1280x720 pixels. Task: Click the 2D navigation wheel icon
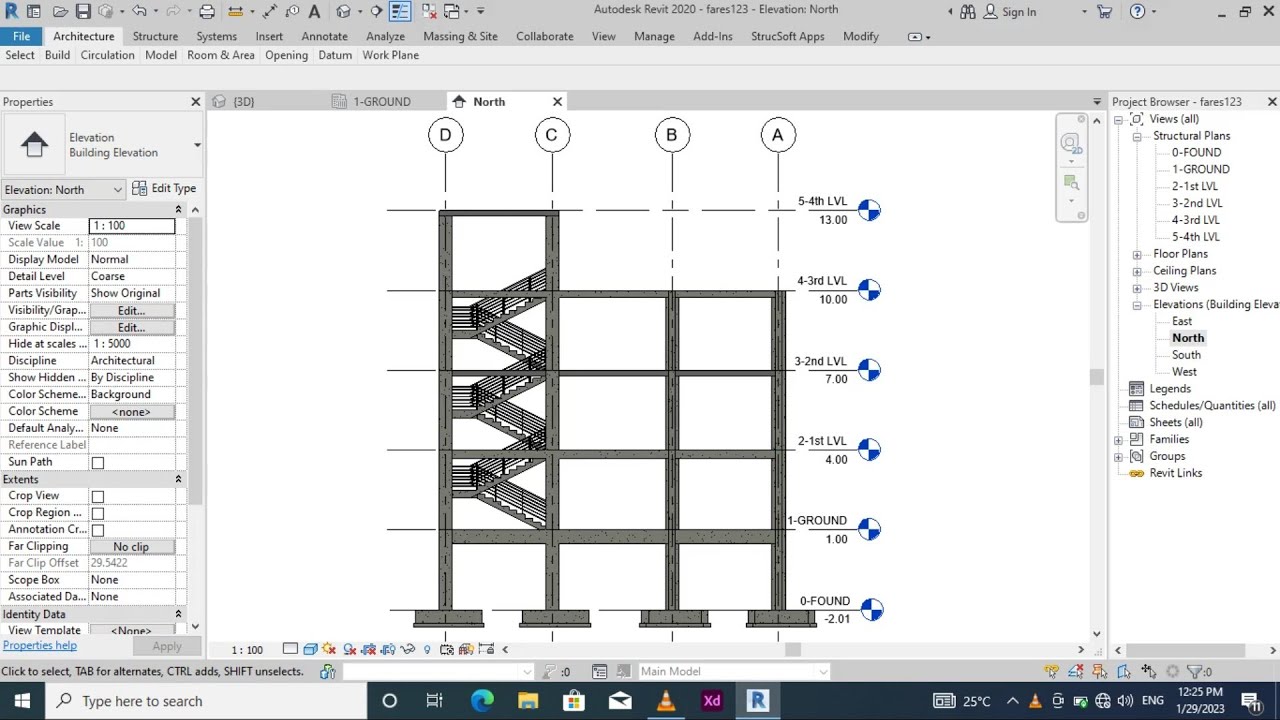click(1070, 143)
